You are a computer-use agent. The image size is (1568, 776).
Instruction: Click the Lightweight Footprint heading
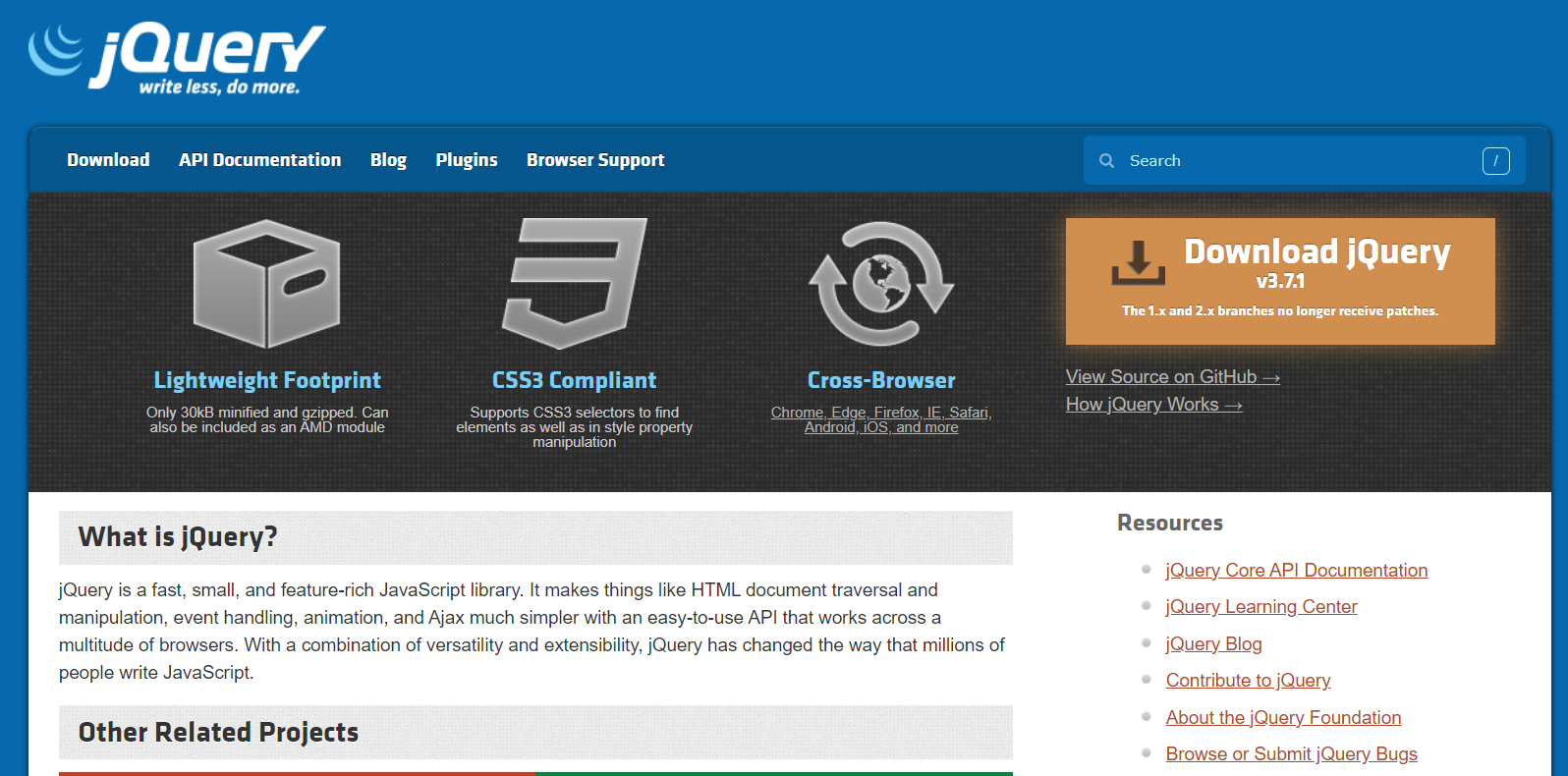[x=267, y=380]
